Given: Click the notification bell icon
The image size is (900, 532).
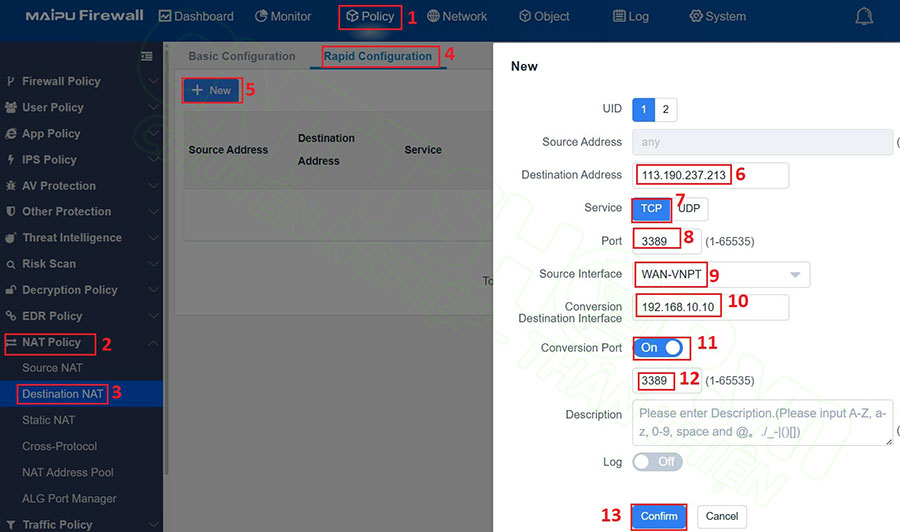Looking at the screenshot, I should [864, 17].
